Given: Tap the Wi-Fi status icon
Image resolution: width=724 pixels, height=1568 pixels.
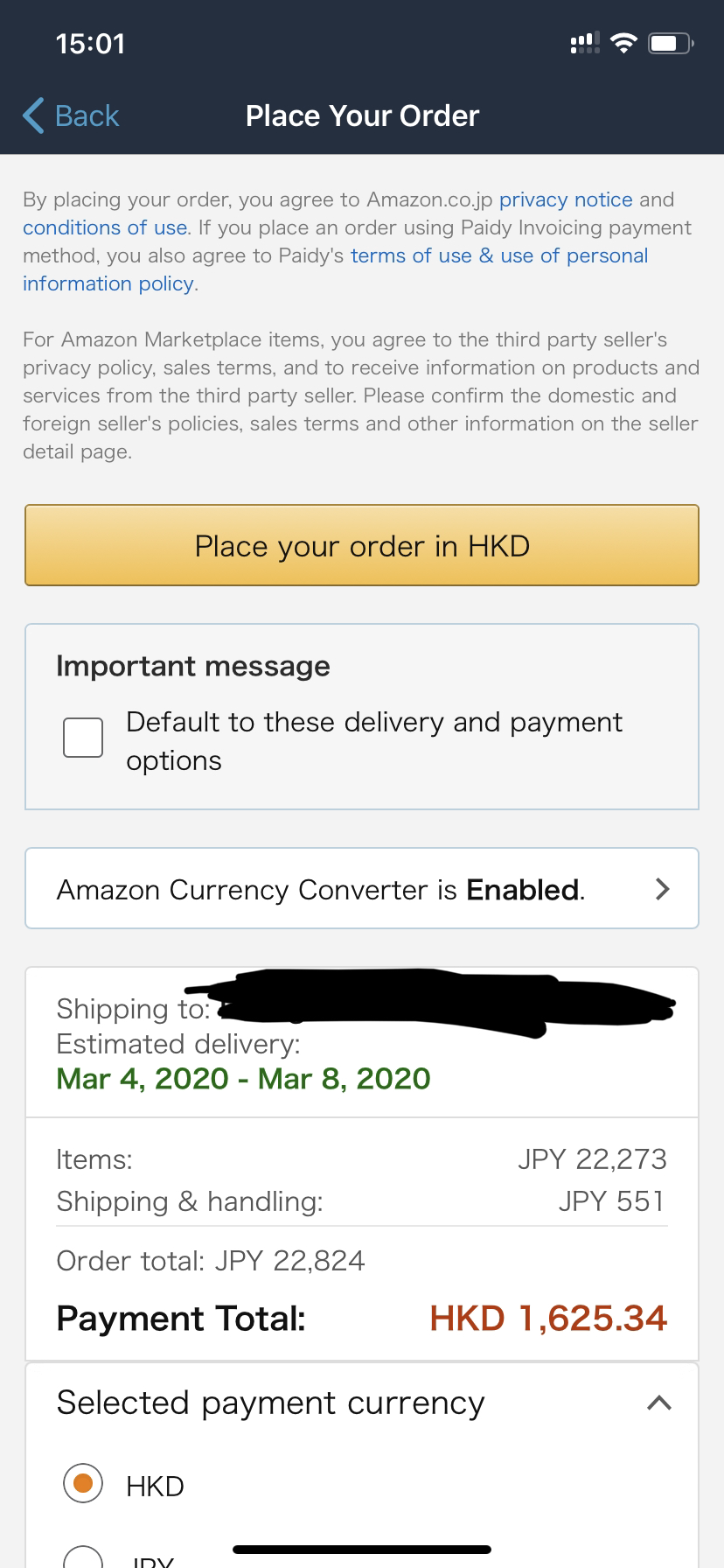Looking at the screenshot, I should 623,43.
